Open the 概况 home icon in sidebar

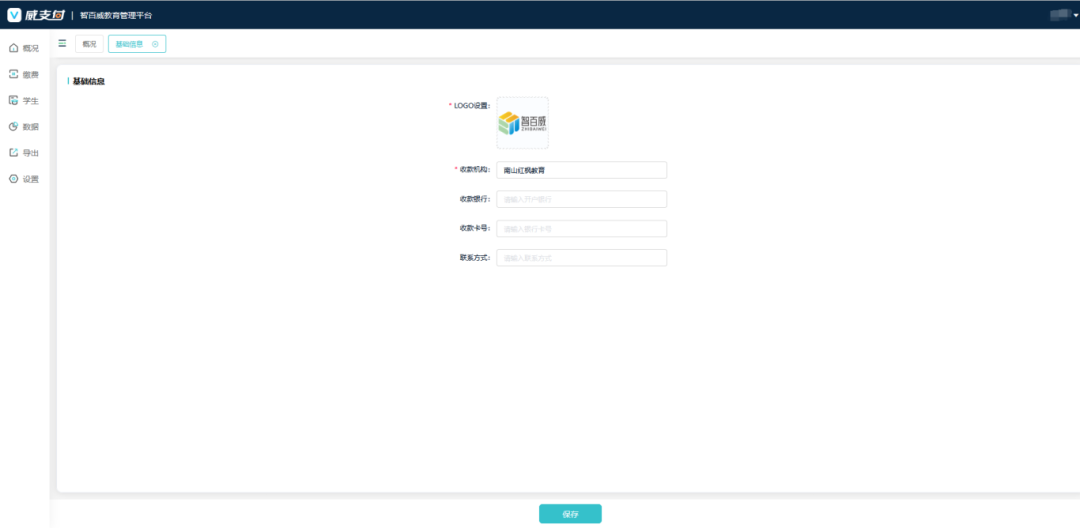click(x=13, y=48)
